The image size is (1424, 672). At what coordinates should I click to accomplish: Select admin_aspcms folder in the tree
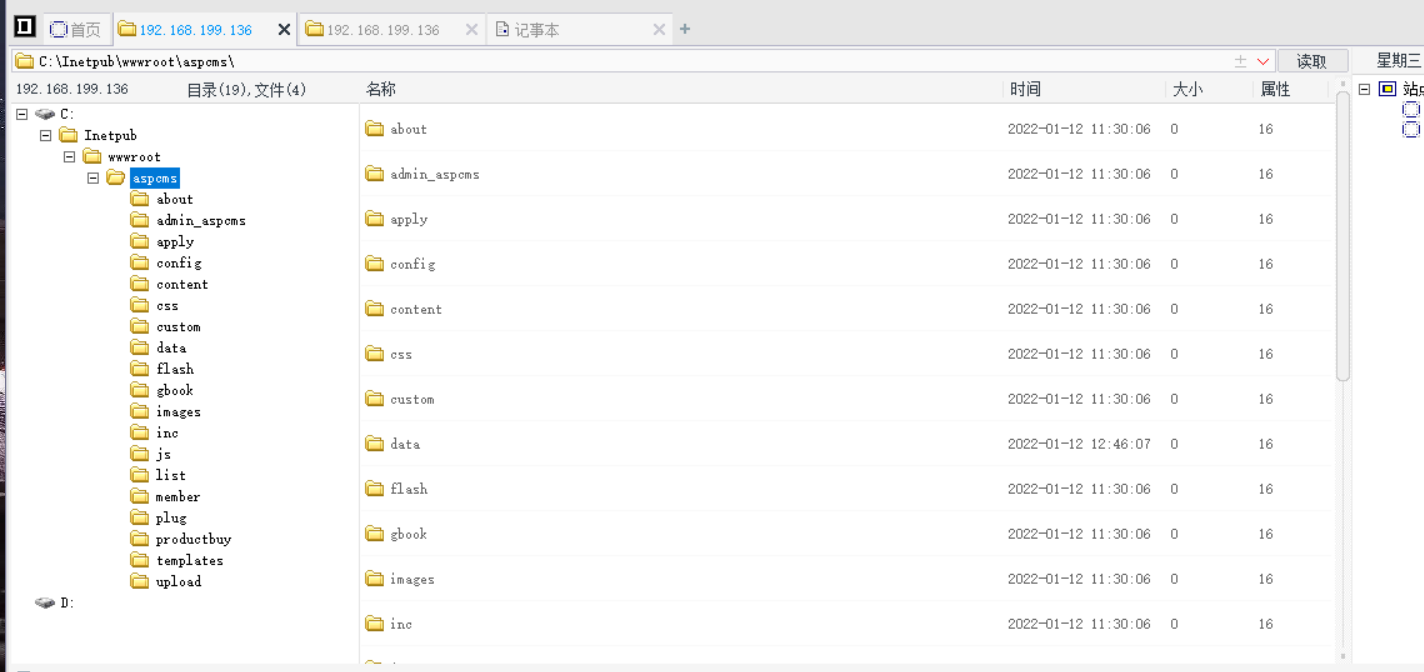188,221
